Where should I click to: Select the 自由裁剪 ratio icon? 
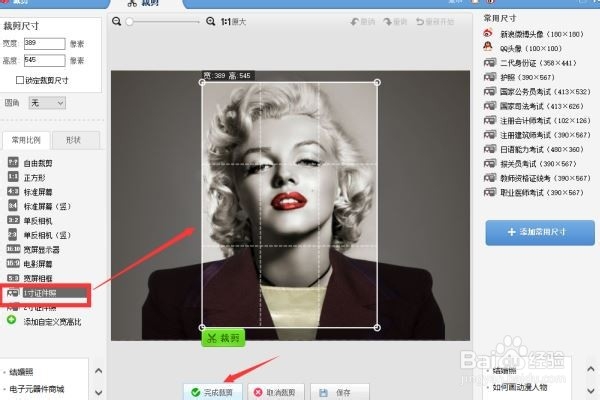pyautogui.click(x=13, y=163)
